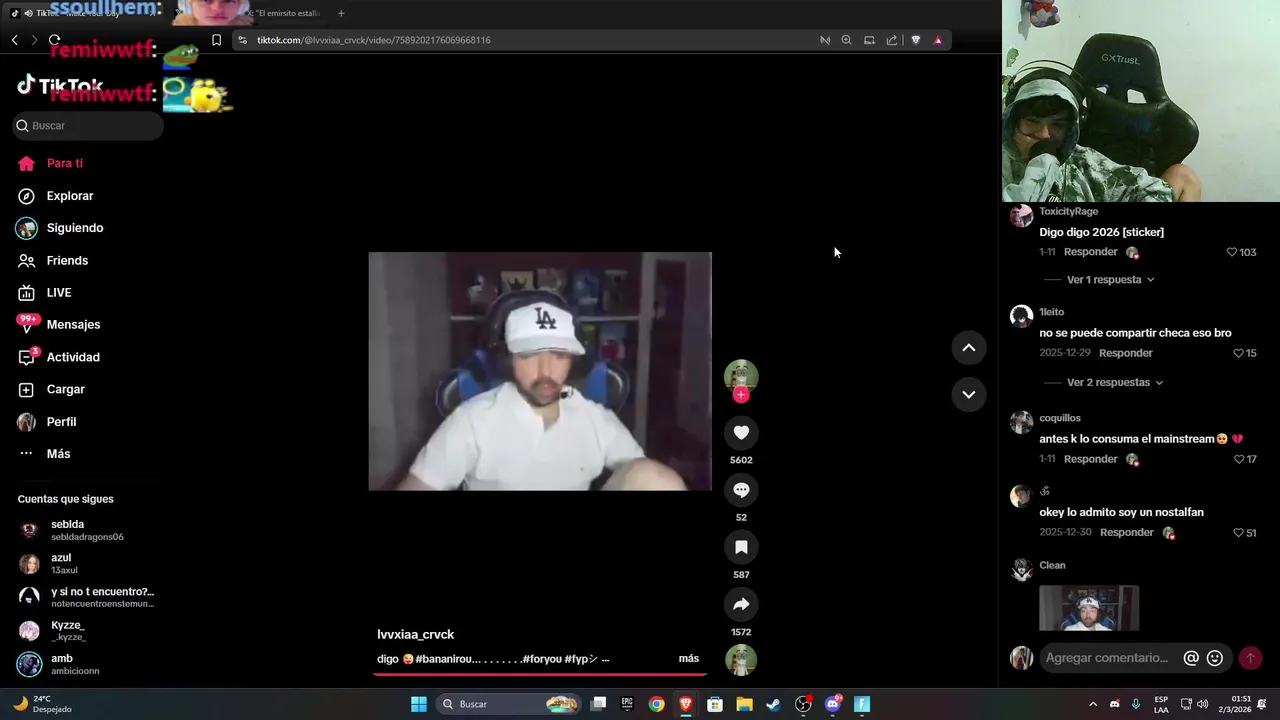Reload page in browser toolbar
This screenshot has width=1280, height=720.
click(x=54, y=40)
